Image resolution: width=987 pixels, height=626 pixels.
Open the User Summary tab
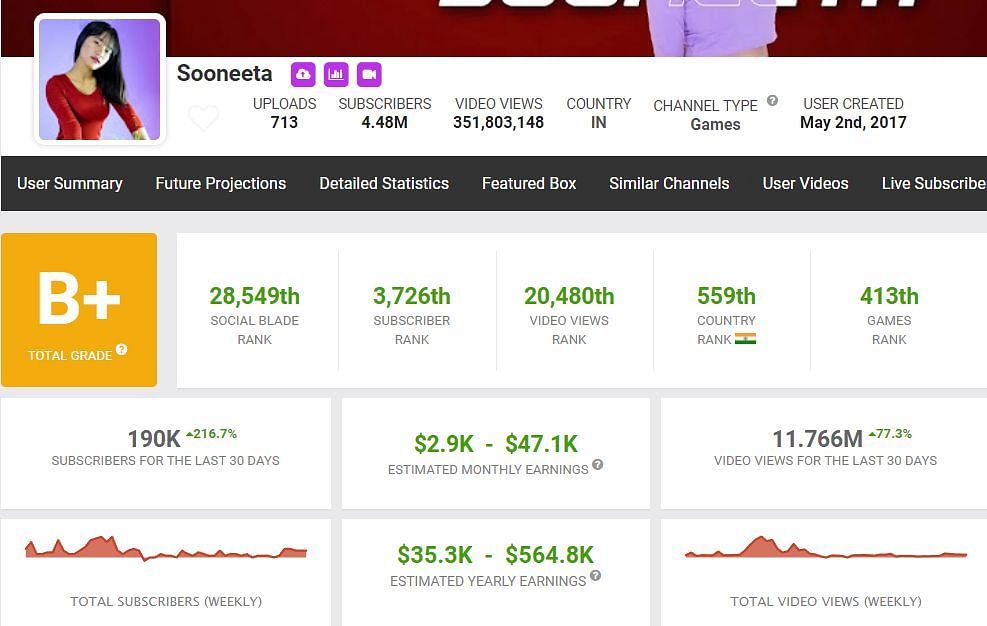(70, 184)
